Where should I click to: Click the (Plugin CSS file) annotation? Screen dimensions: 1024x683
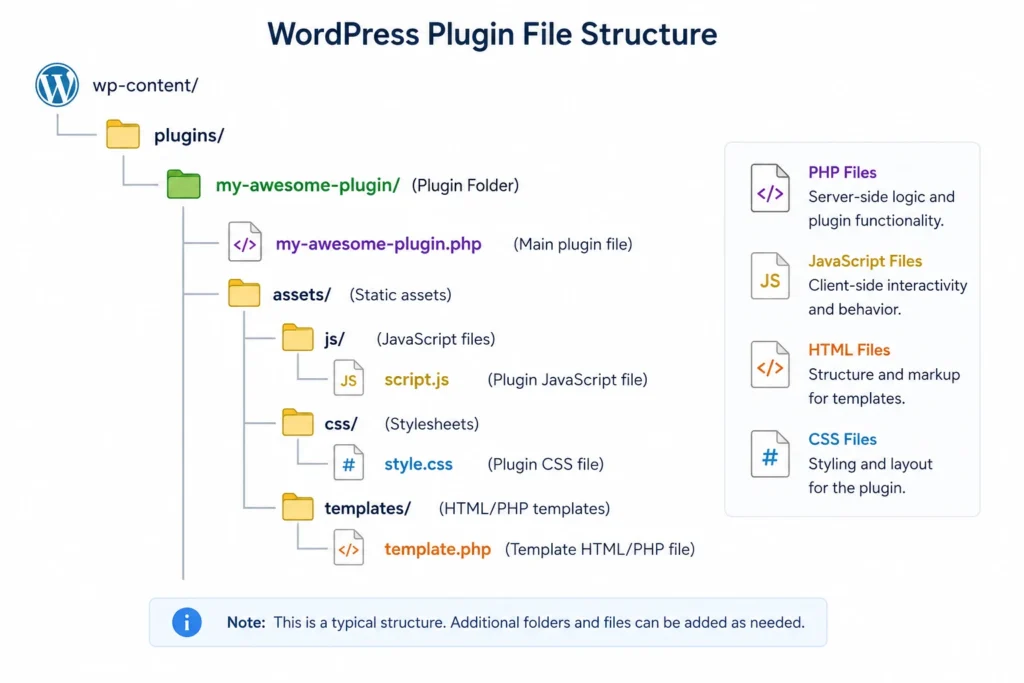click(545, 464)
